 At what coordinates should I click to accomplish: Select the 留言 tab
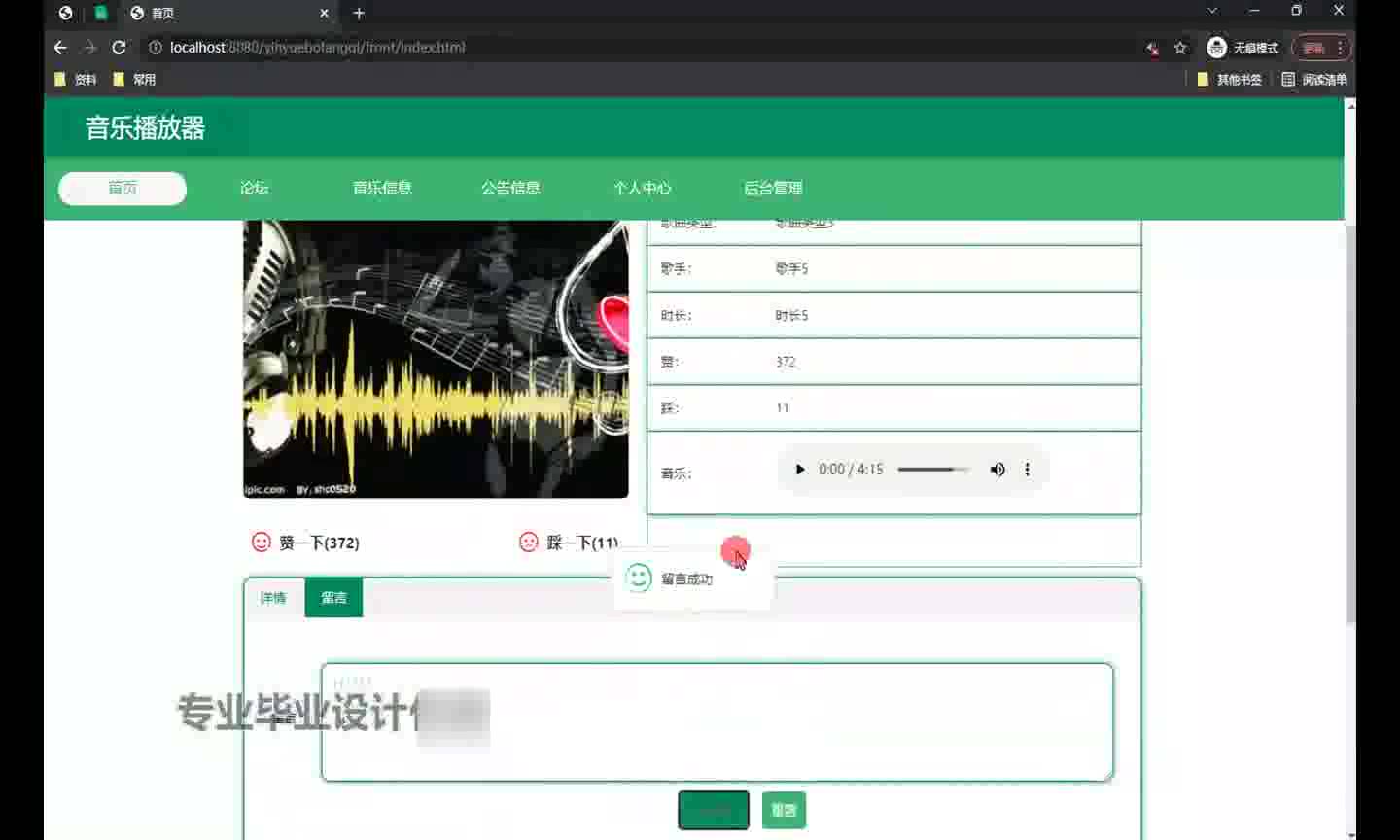333,598
